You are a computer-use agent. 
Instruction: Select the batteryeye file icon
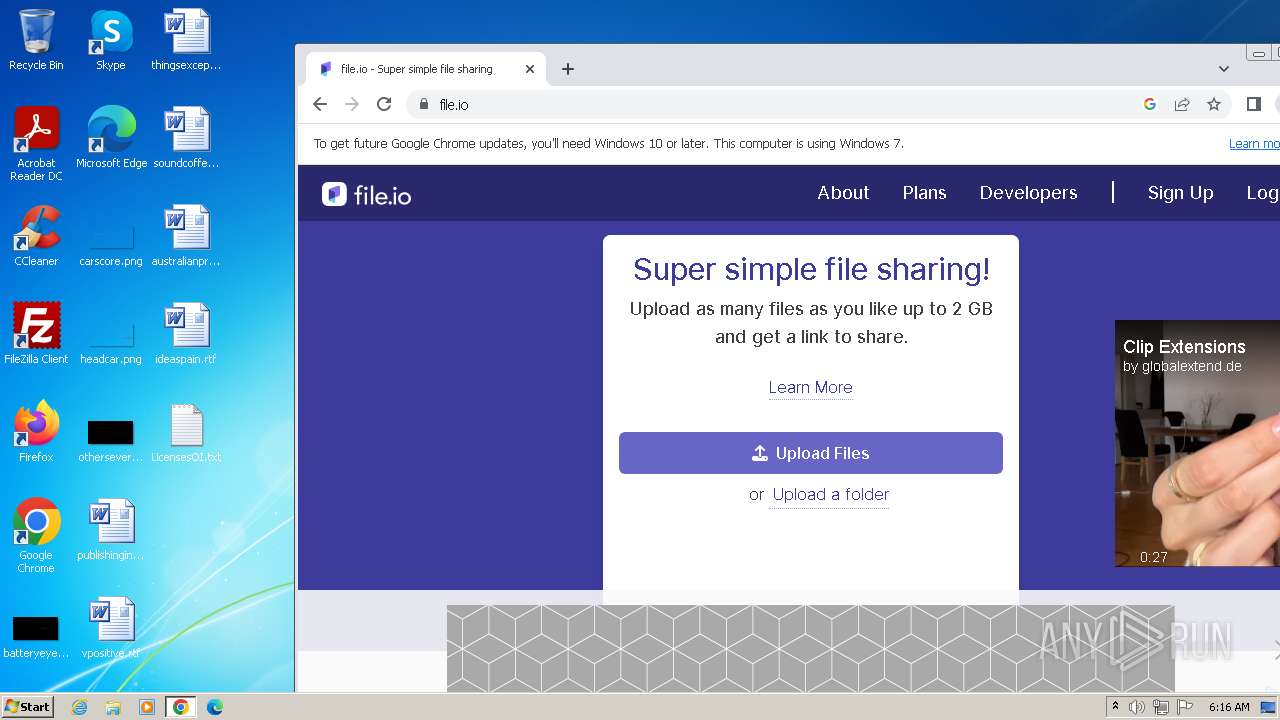pos(36,636)
